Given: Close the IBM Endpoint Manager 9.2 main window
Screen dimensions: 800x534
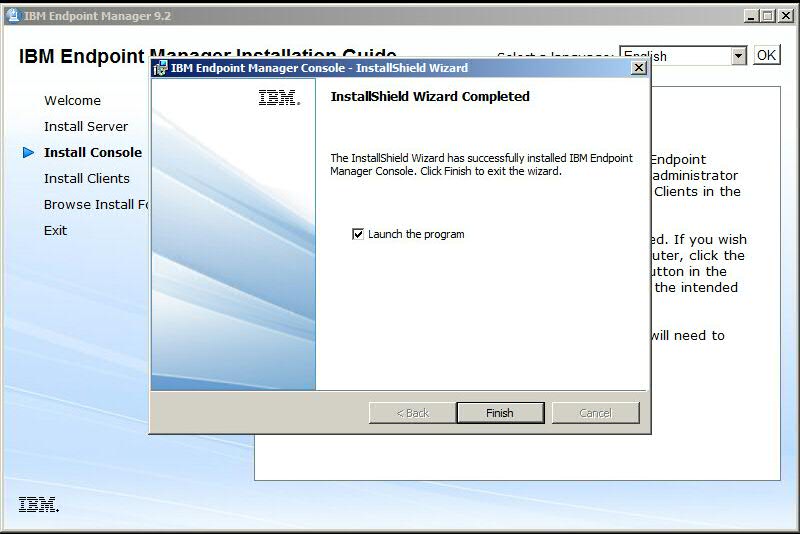Looking at the screenshot, I should point(786,16).
